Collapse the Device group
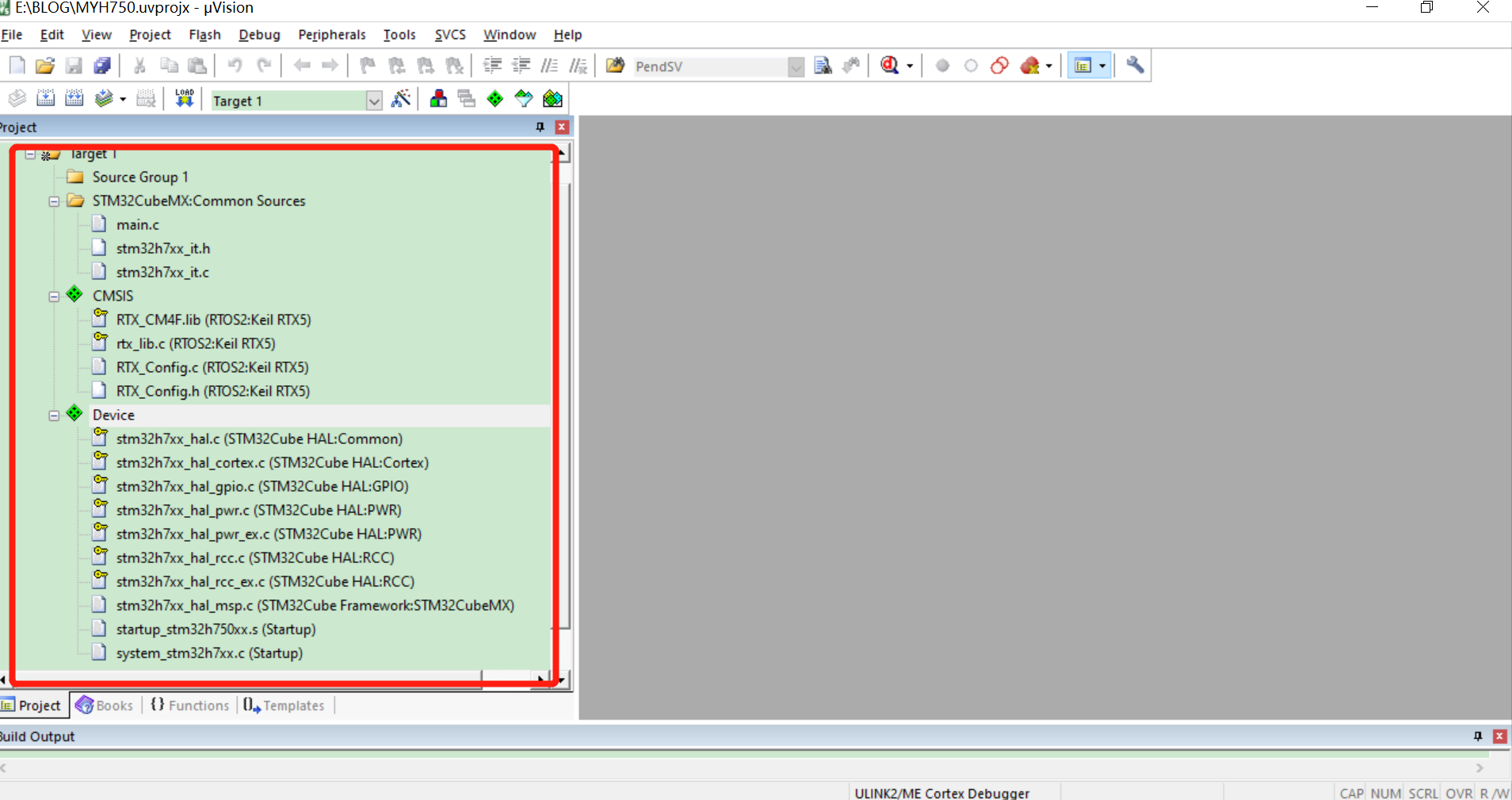The image size is (1512, 800). coord(54,415)
